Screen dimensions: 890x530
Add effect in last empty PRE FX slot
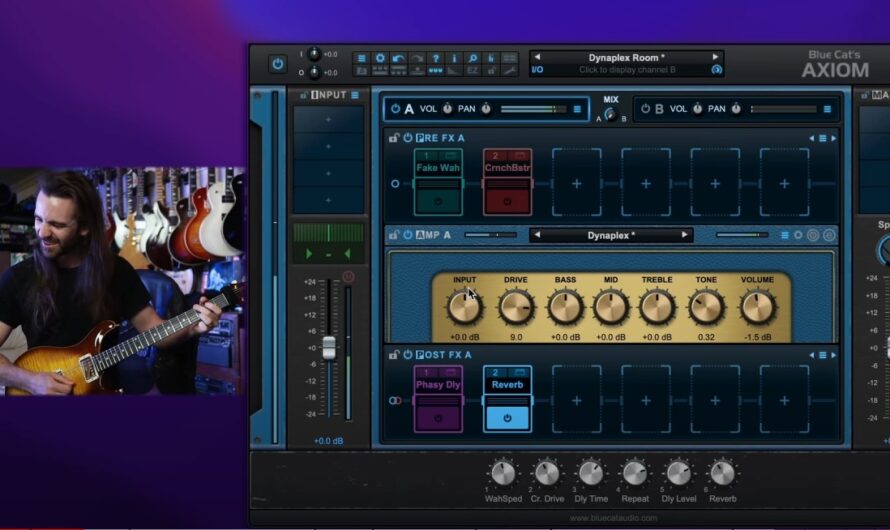pyautogui.click(x=784, y=183)
